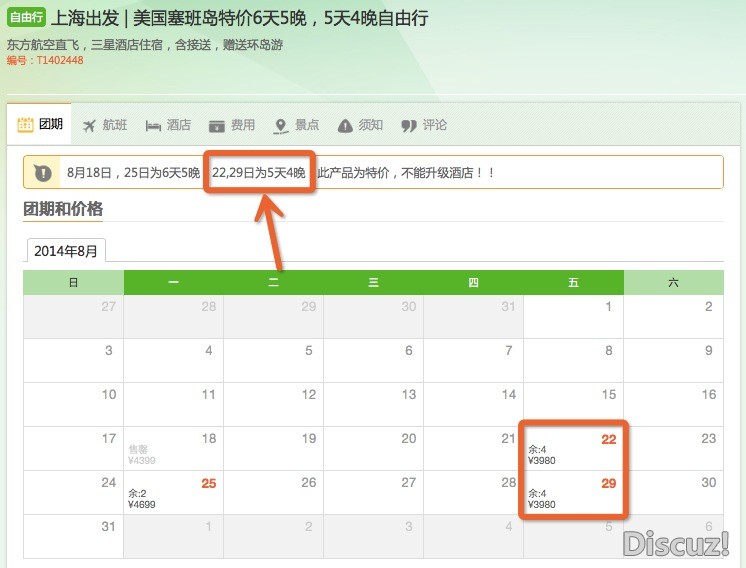Open the 评论 tab

pos(424,126)
